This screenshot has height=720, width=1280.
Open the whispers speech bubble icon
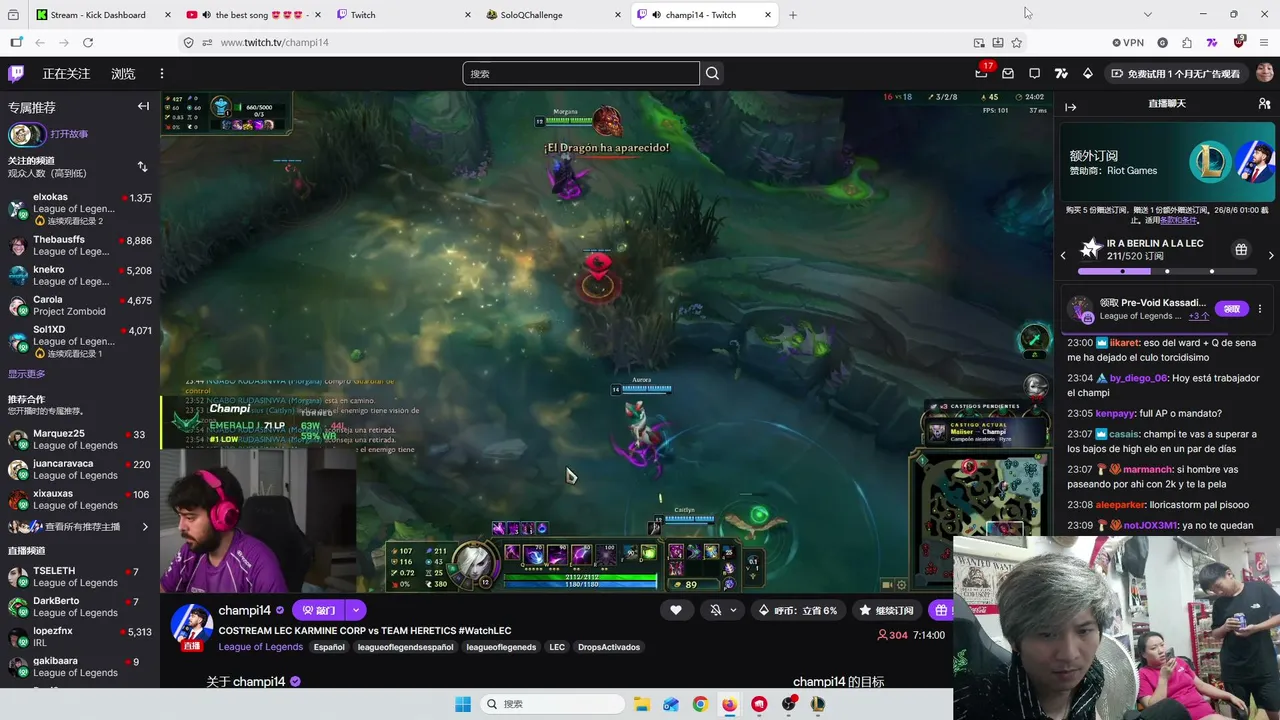[x=1035, y=73]
